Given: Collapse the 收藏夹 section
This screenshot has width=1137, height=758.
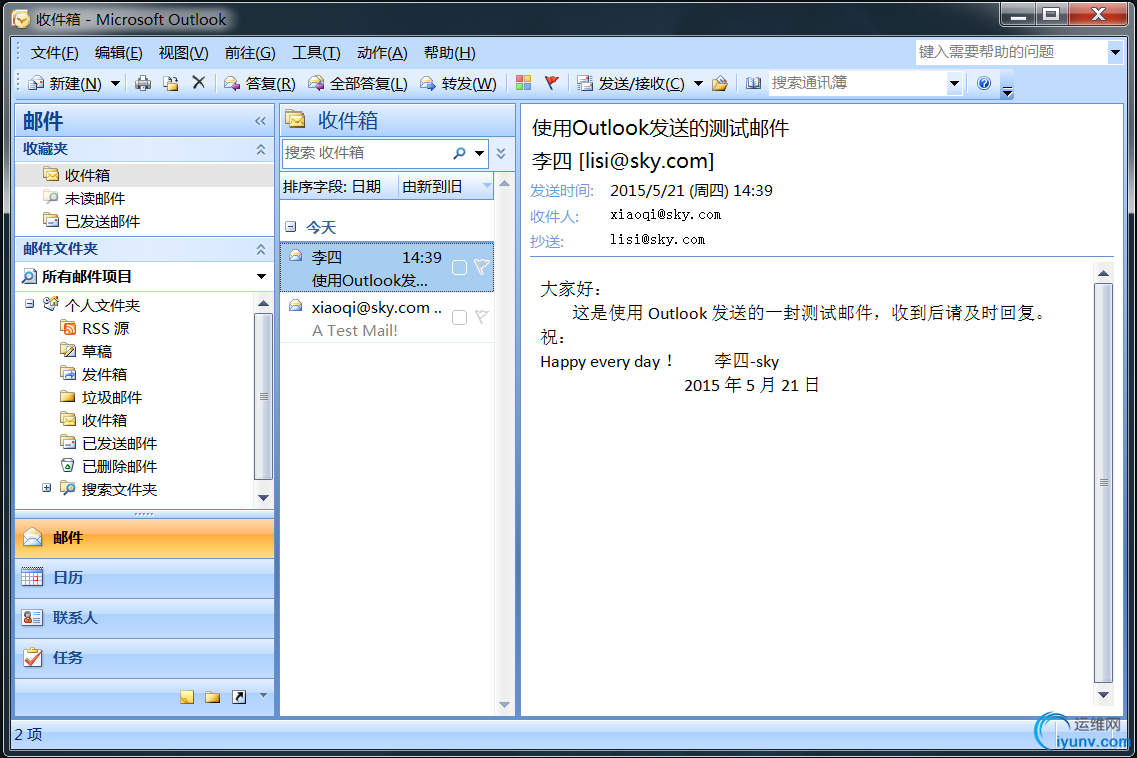Looking at the screenshot, I should click(260, 149).
